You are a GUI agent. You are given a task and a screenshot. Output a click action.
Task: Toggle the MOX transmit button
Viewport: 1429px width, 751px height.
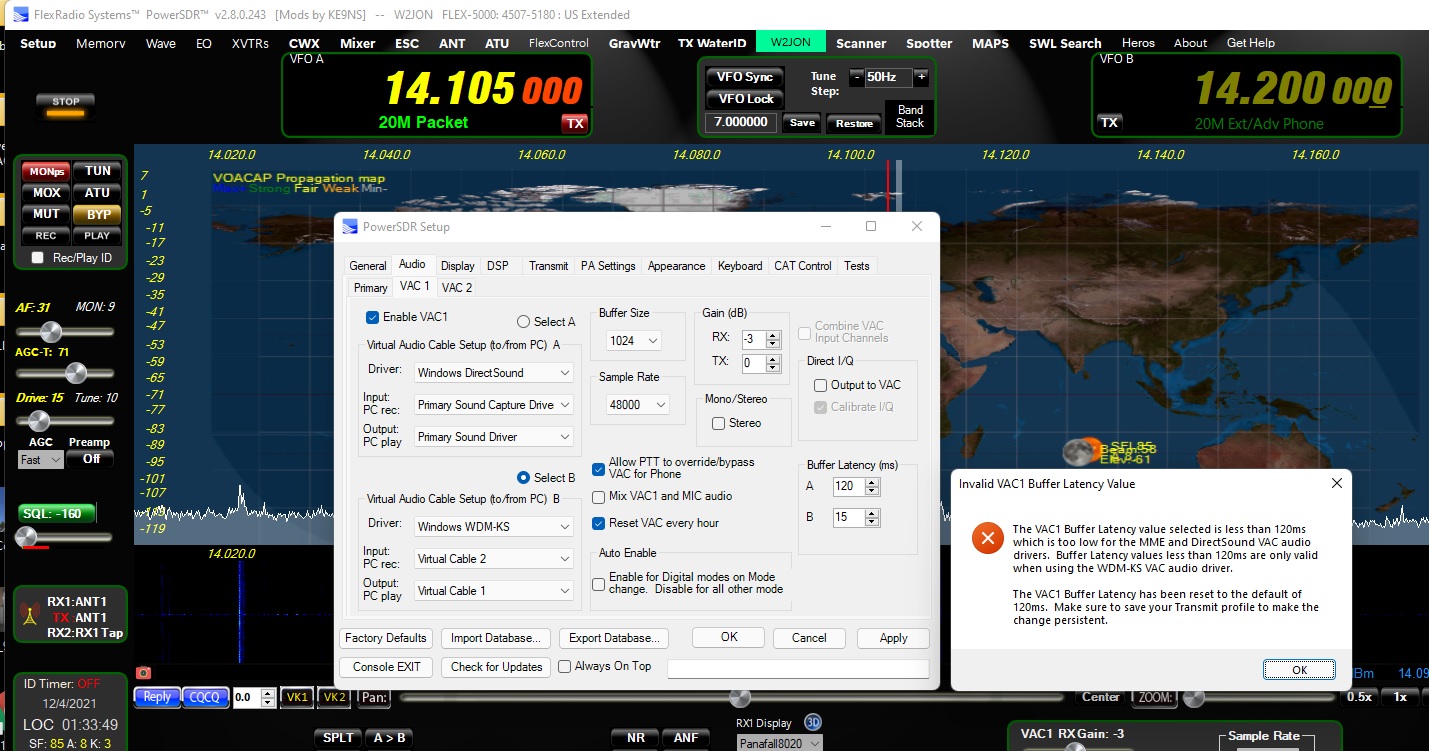(46, 192)
